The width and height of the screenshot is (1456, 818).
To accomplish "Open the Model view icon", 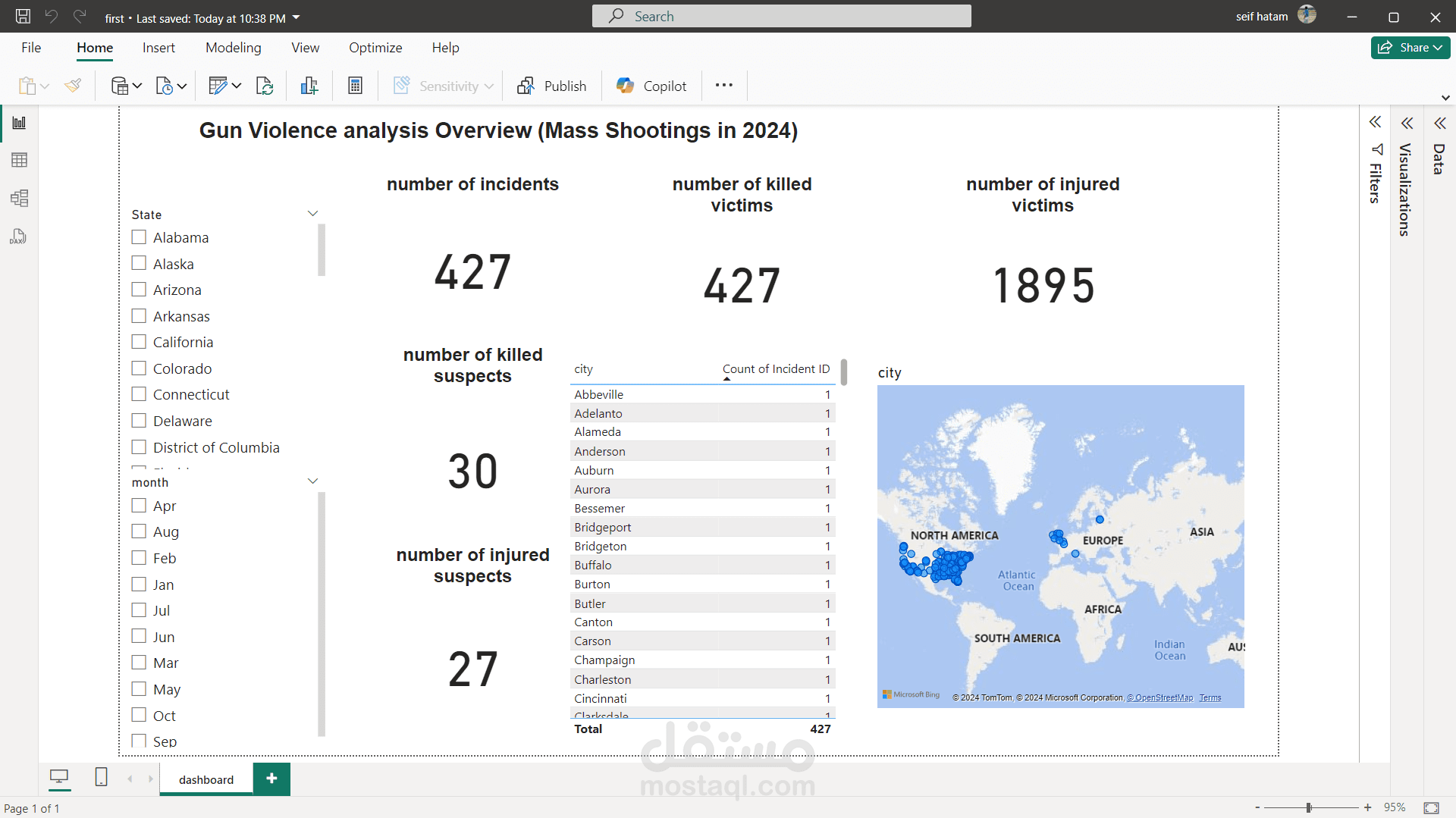I will point(19,199).
